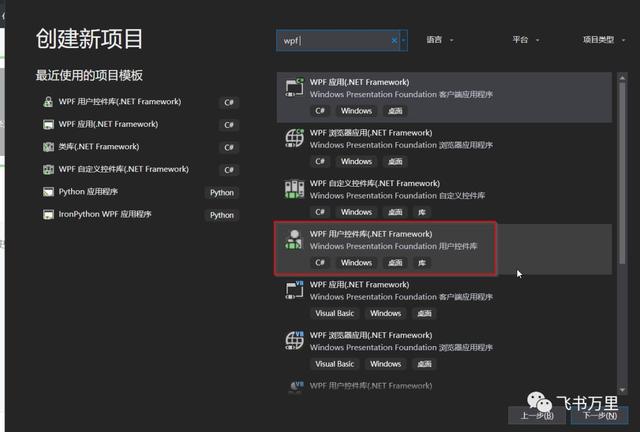640x432 pixels.
Task: Click Visual Basic WPF 浏览器应用 globe icon
Action: pyautogui.click(x=295, y=340)
